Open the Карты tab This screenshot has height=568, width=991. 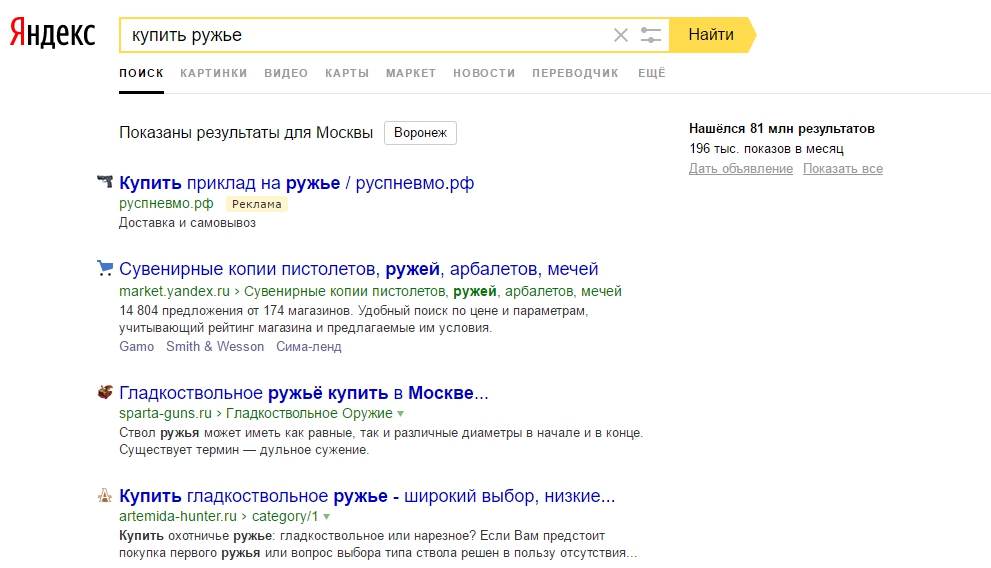click(x=347, y=73)
